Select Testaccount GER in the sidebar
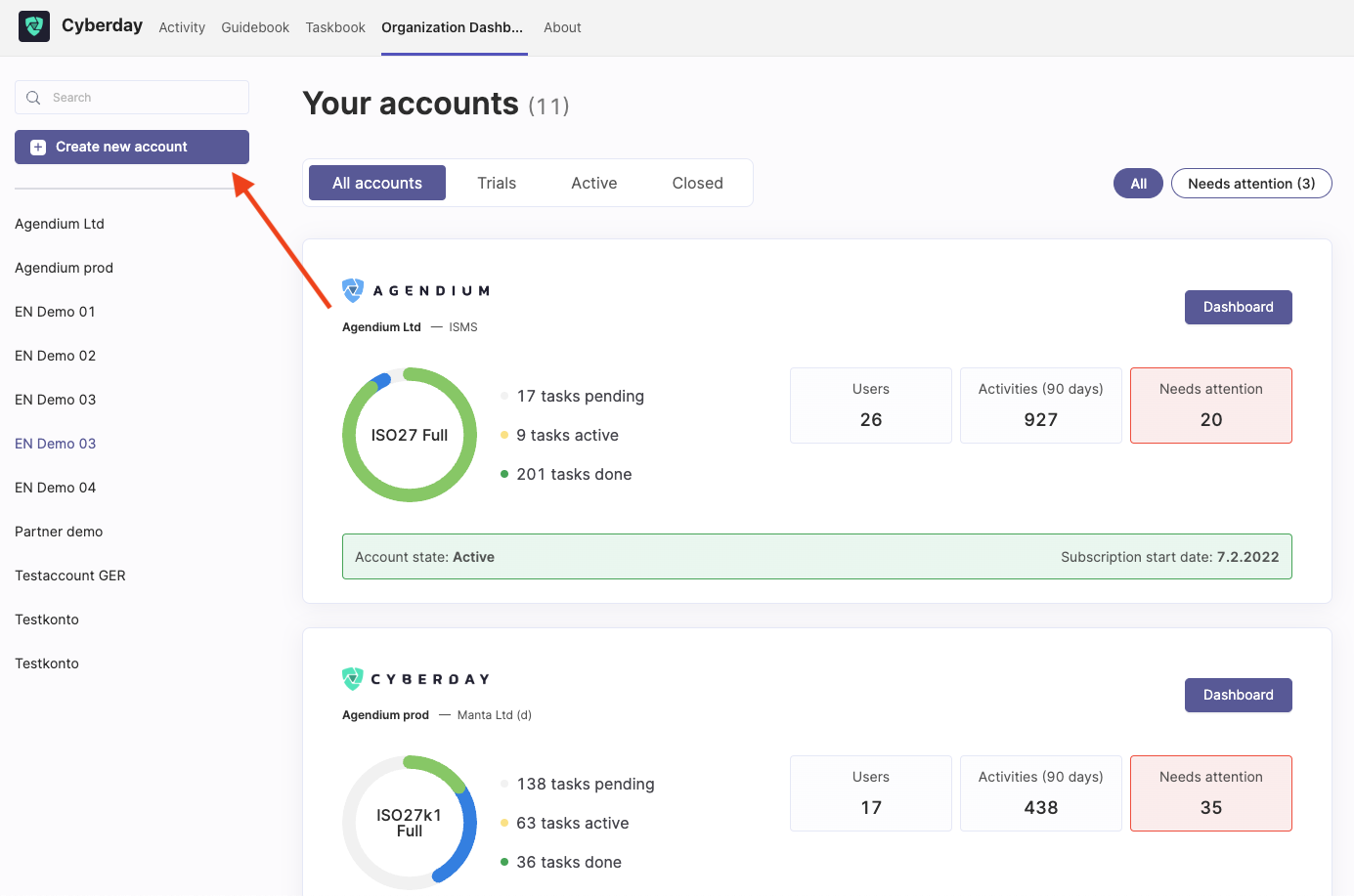1354x896 pixels. tap(70, 576)
